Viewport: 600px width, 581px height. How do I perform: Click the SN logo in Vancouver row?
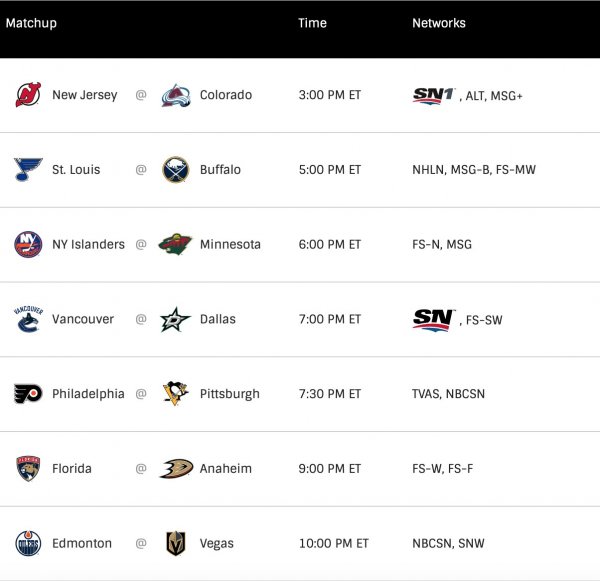434,319
